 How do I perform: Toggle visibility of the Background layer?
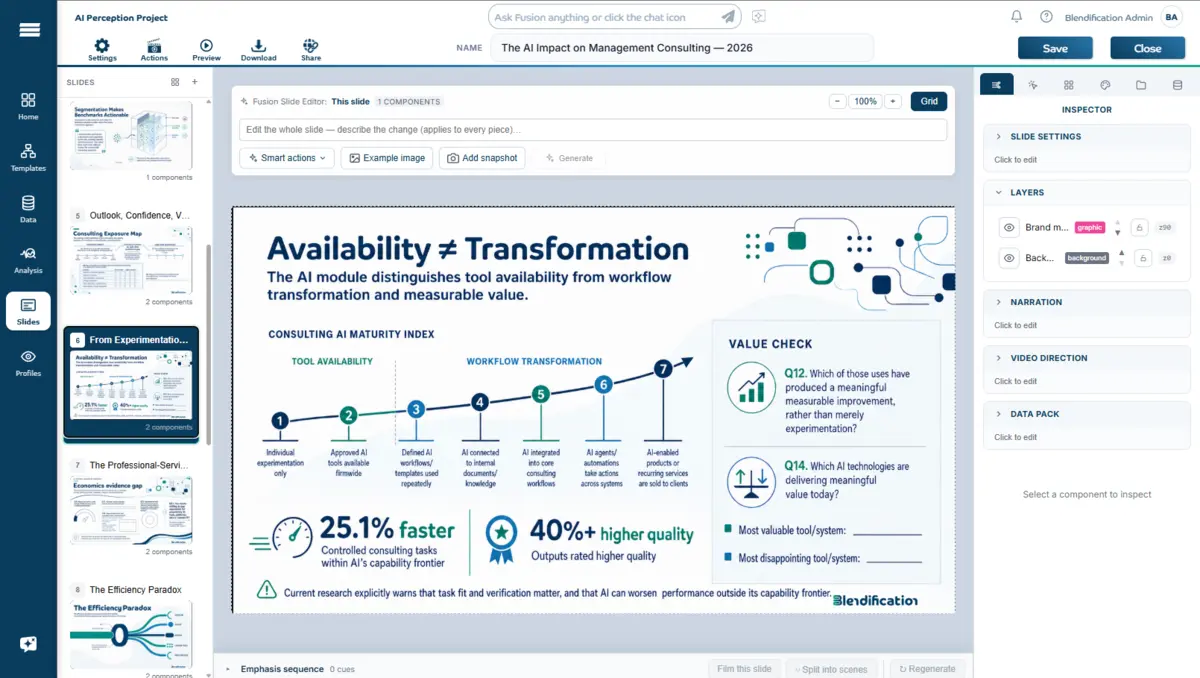[x=1009, y=258]
